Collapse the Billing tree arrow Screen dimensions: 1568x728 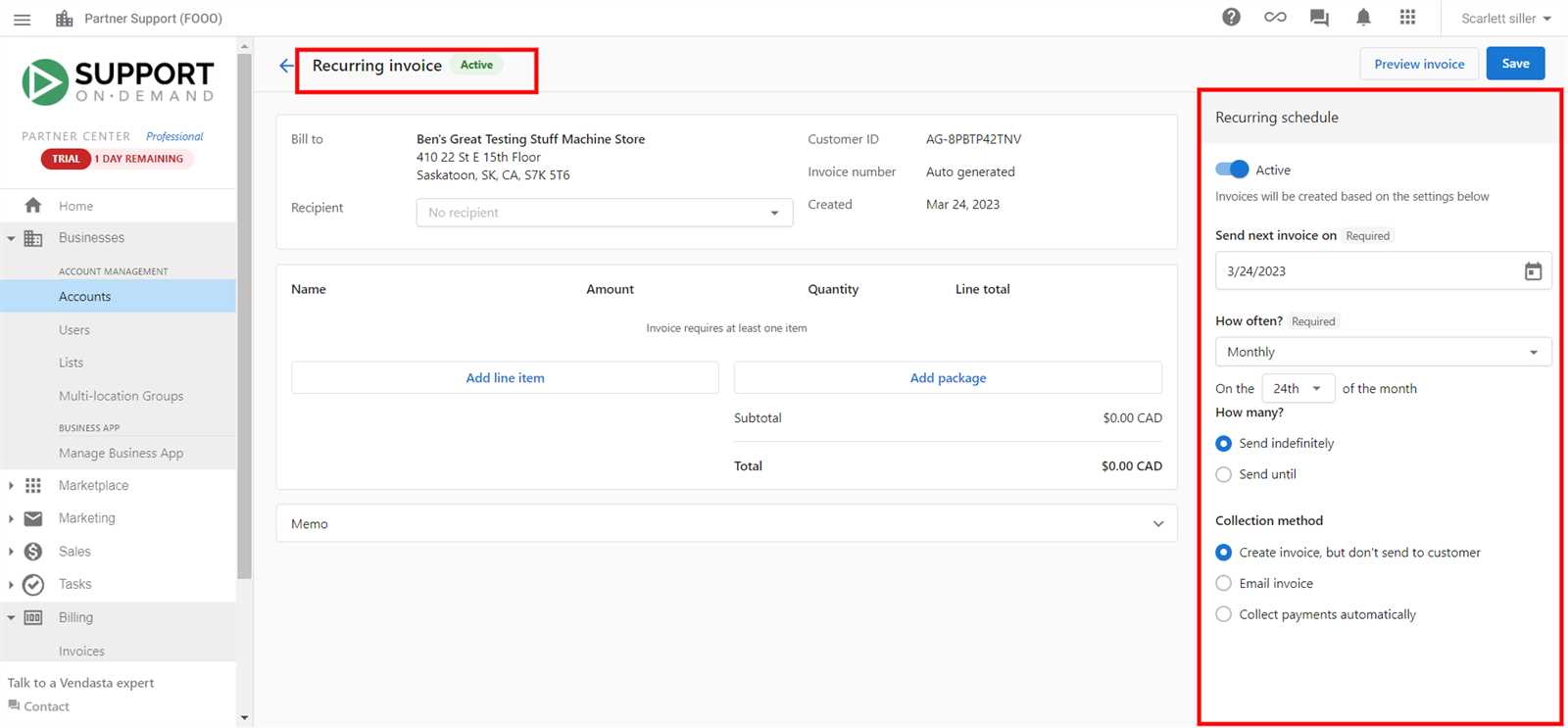pyautogui.click(x=11, y=618)
